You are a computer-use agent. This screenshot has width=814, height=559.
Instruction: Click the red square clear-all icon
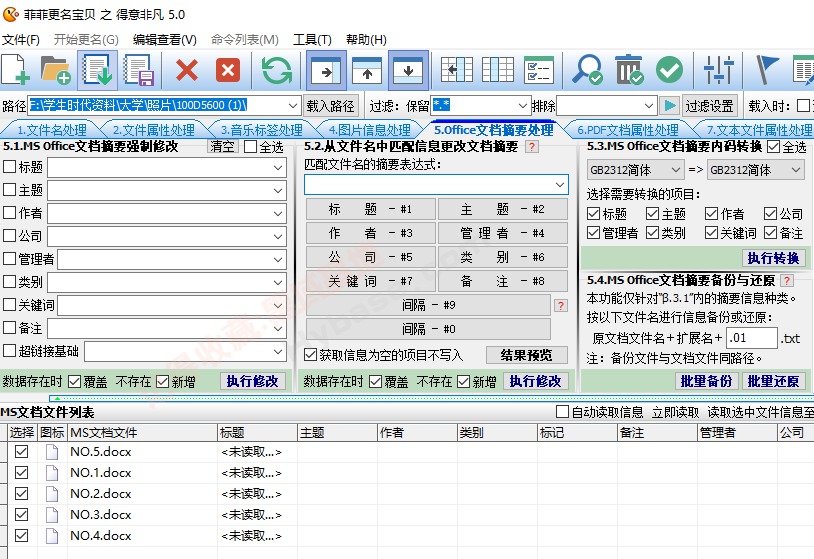point(228,70)
